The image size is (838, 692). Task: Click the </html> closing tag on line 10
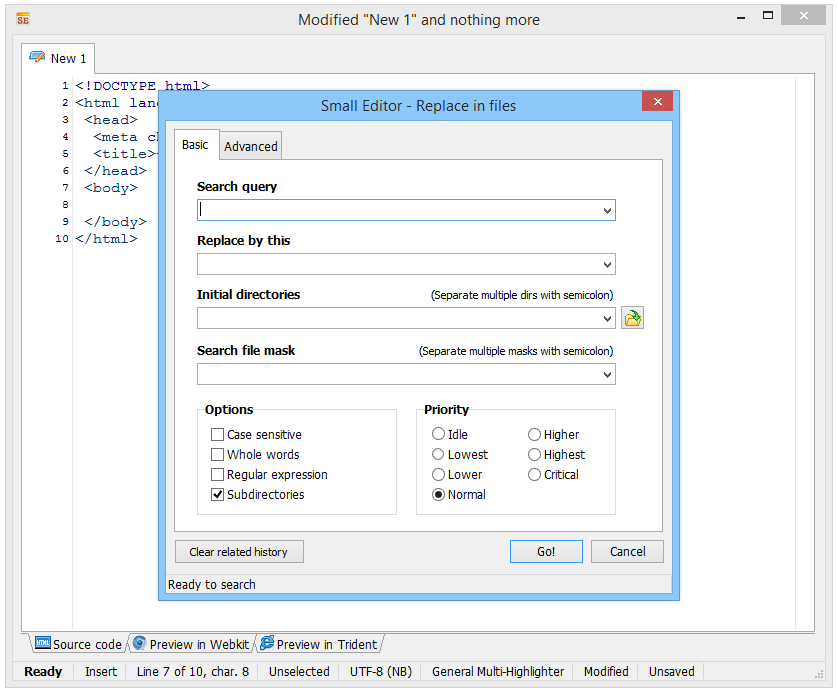[x=106, y=239]
